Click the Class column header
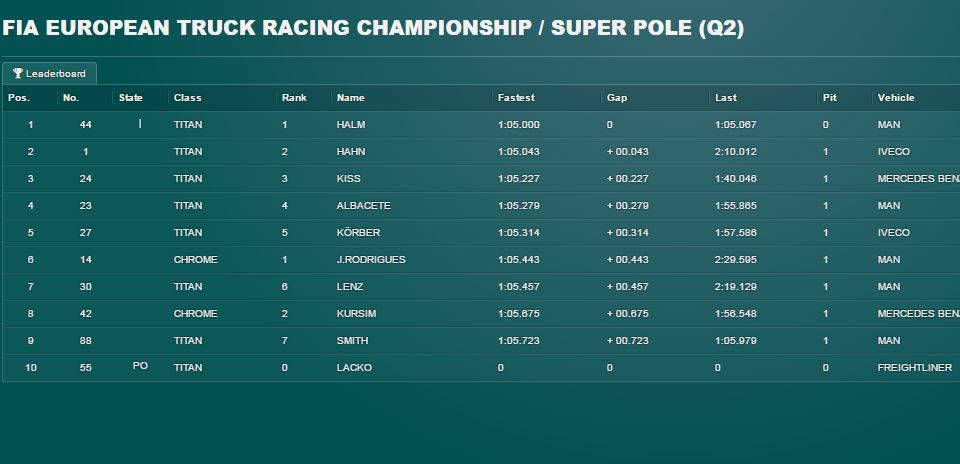Viewport: 960px width, 464px height. click(x=187, y=98)
